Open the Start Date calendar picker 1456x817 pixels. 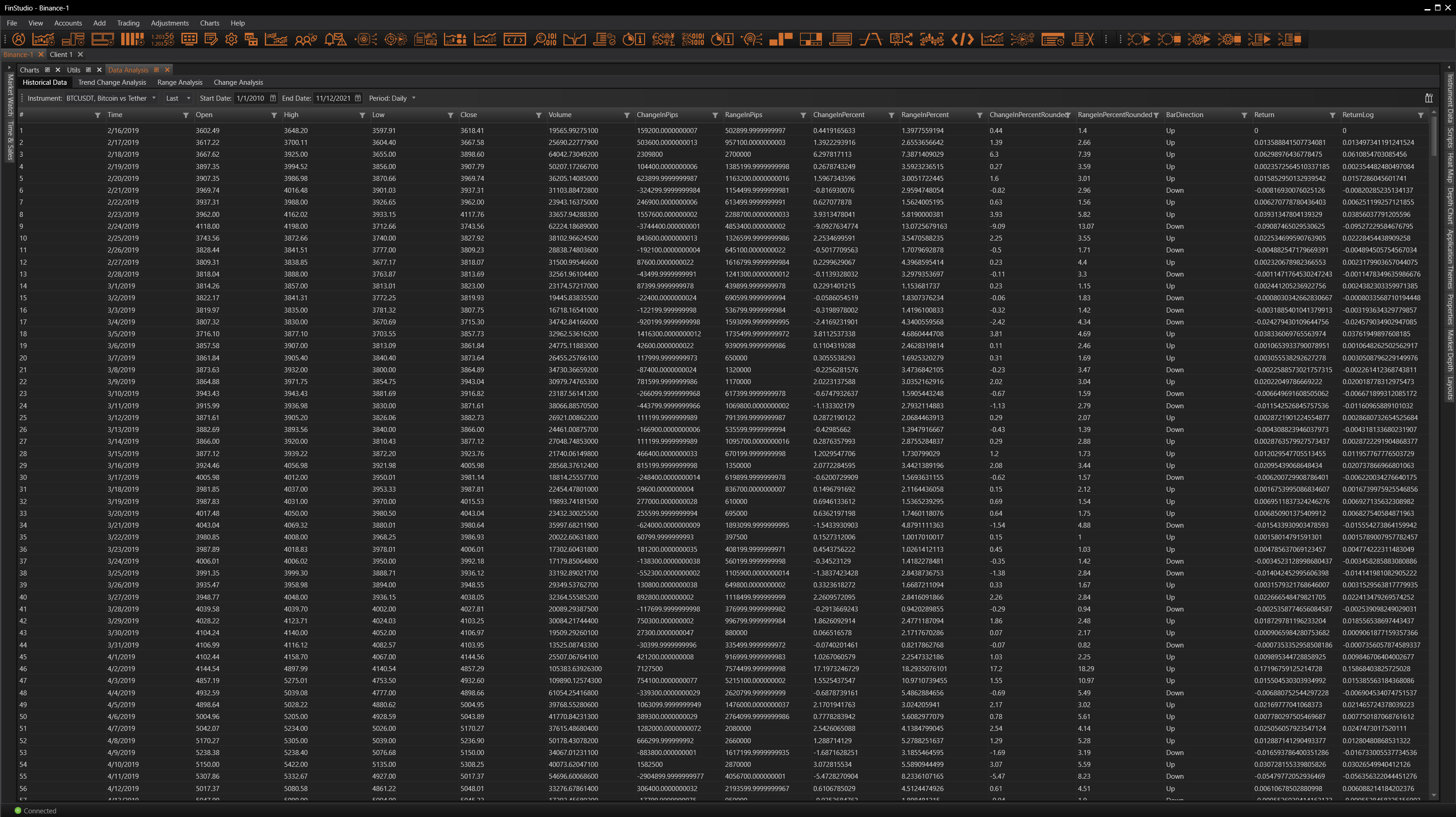[x=273, y=98]
